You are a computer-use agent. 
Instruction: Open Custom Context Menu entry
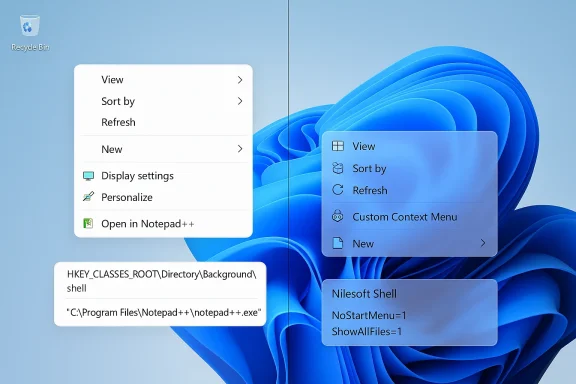(409, 217)
